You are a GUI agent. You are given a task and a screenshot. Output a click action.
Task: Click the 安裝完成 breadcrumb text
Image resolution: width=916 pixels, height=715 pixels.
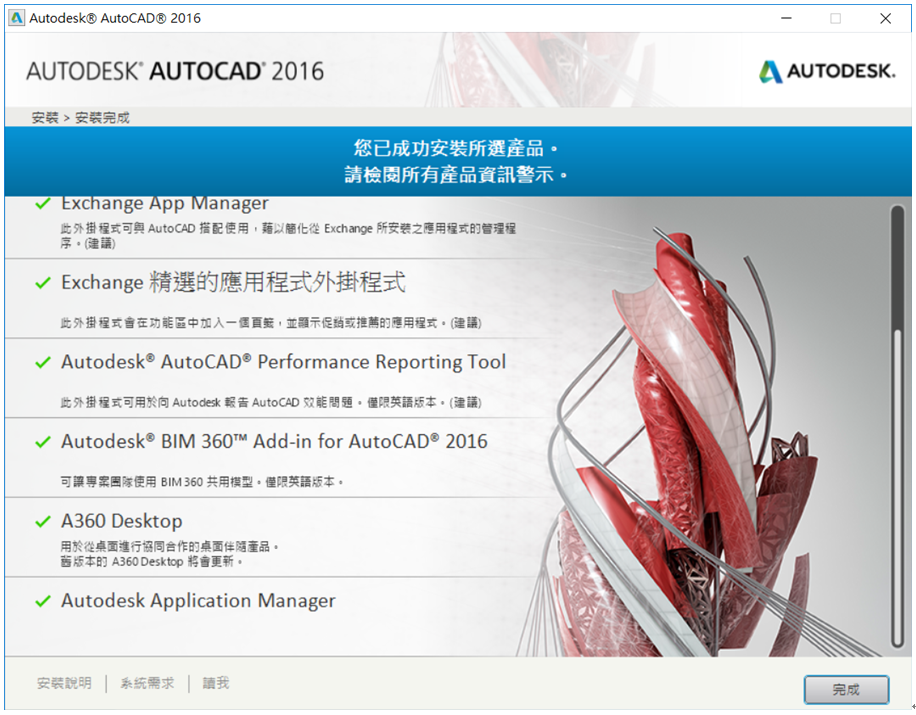pyautogui.click(x=102, y=117)
